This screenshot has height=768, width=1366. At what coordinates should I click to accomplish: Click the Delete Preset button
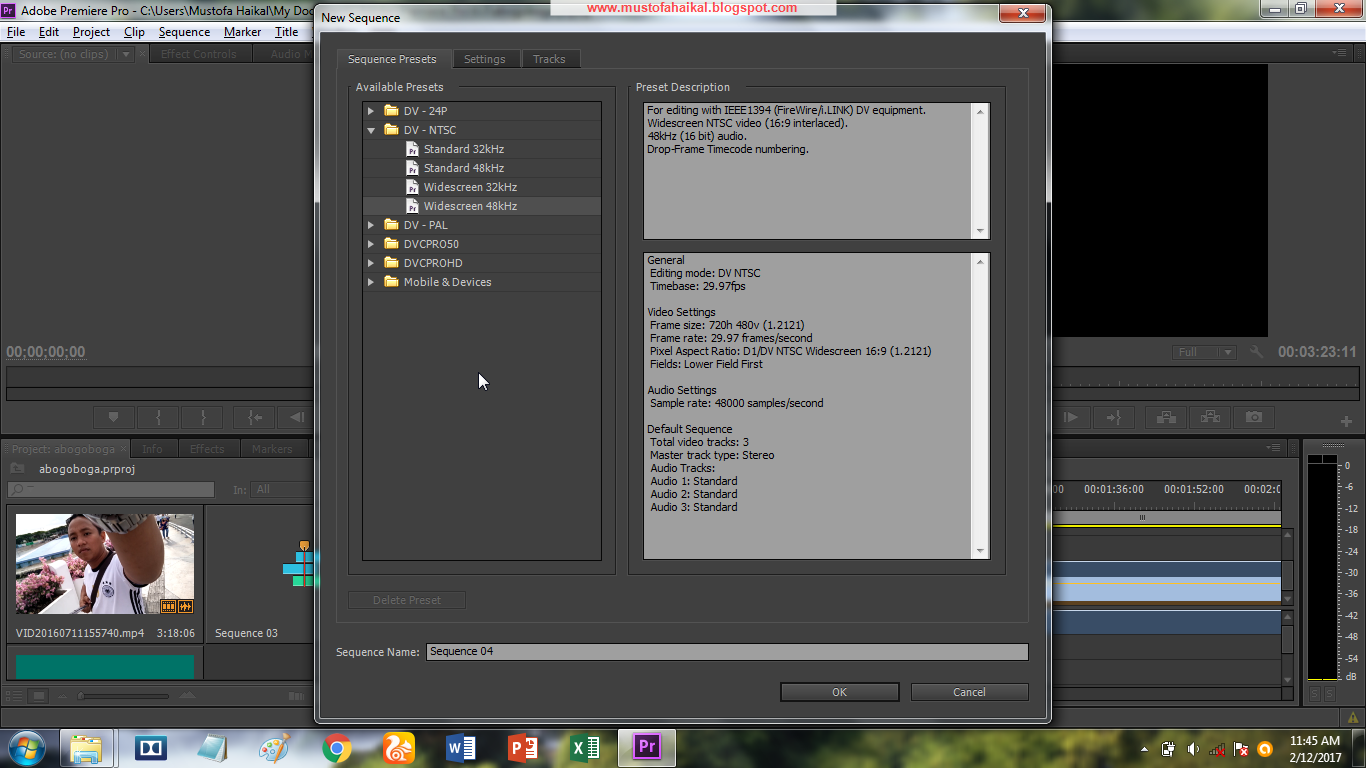407,600
